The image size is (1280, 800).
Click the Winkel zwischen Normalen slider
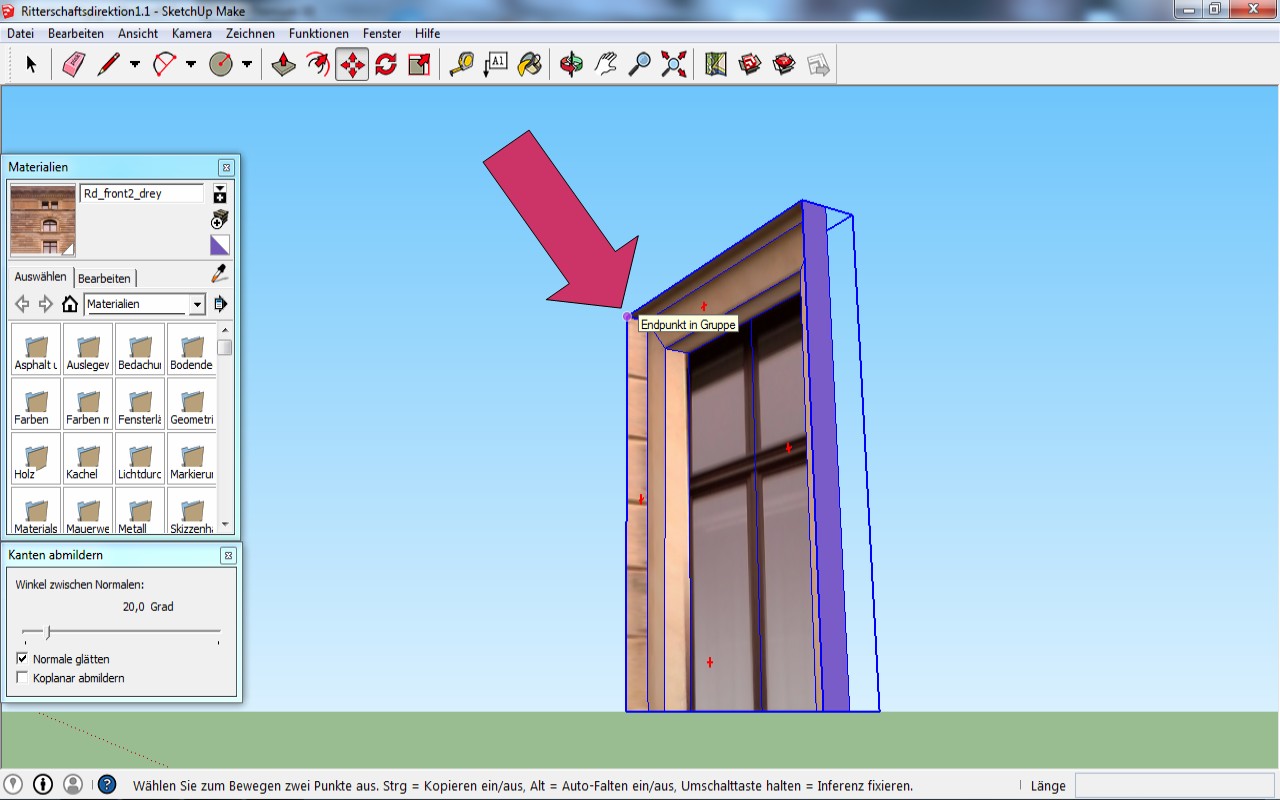(x=48, y=631)
